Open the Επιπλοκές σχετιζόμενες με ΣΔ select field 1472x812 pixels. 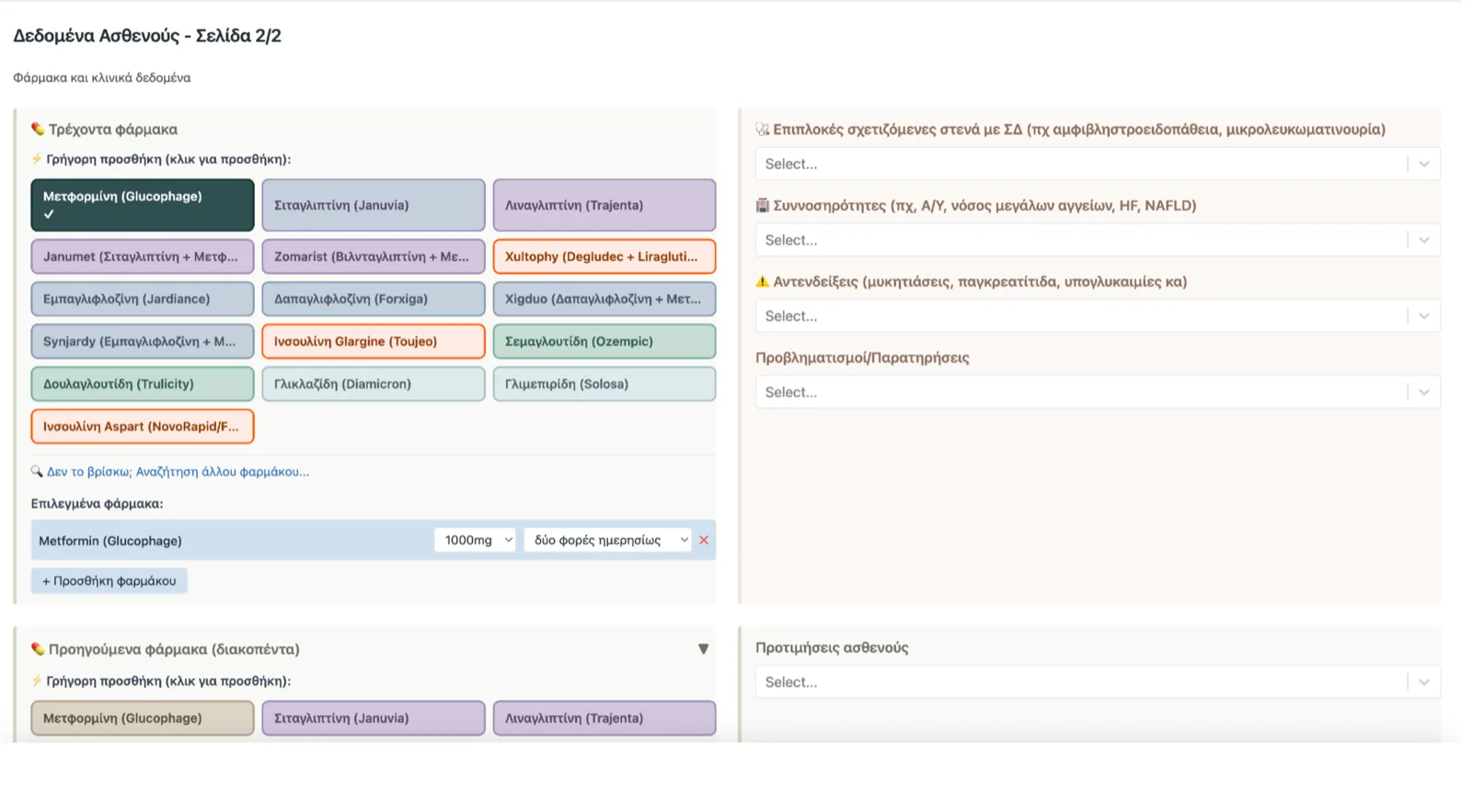click(x=1098, y=164)
